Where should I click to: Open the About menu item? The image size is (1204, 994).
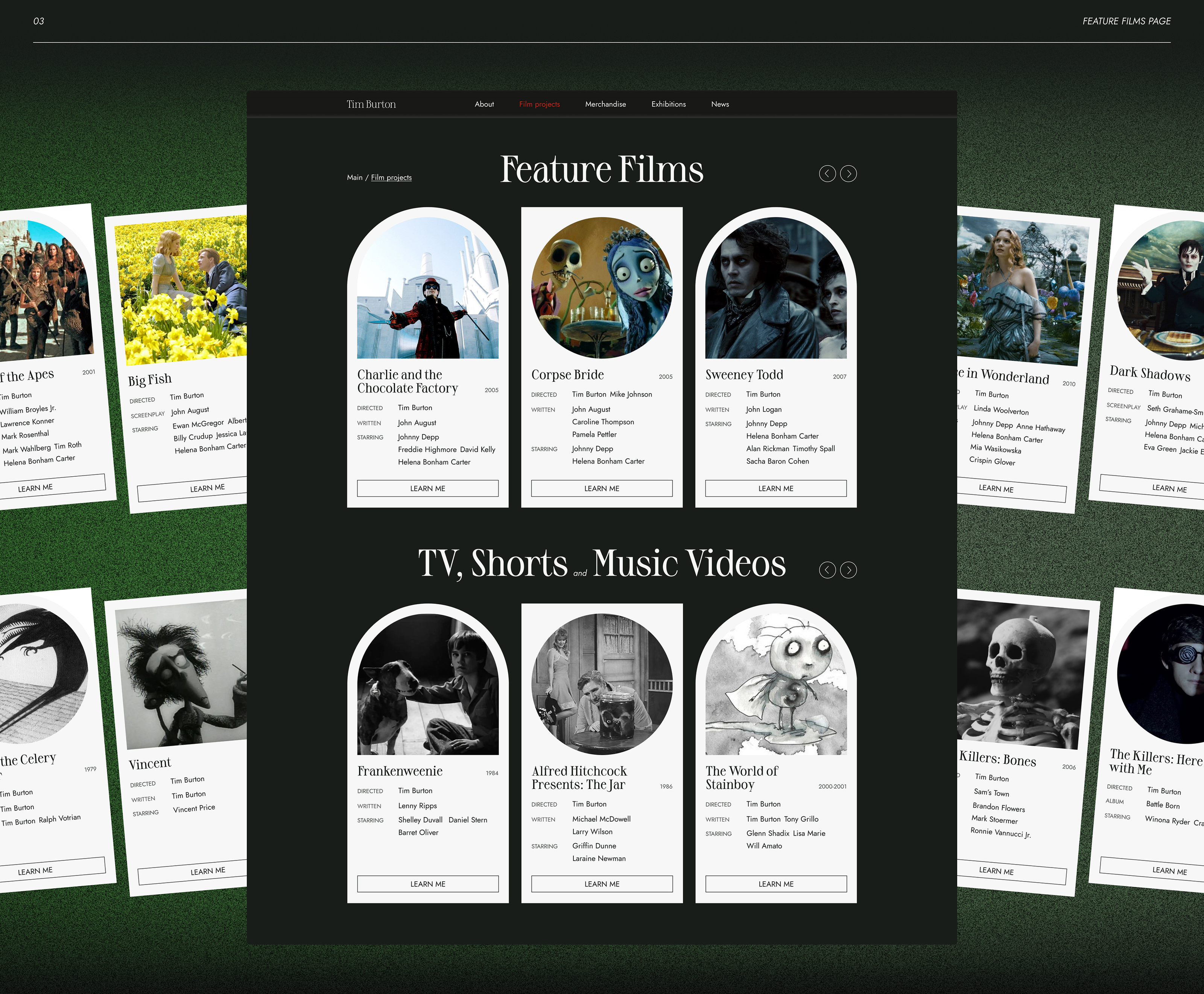tap(484, 104)
